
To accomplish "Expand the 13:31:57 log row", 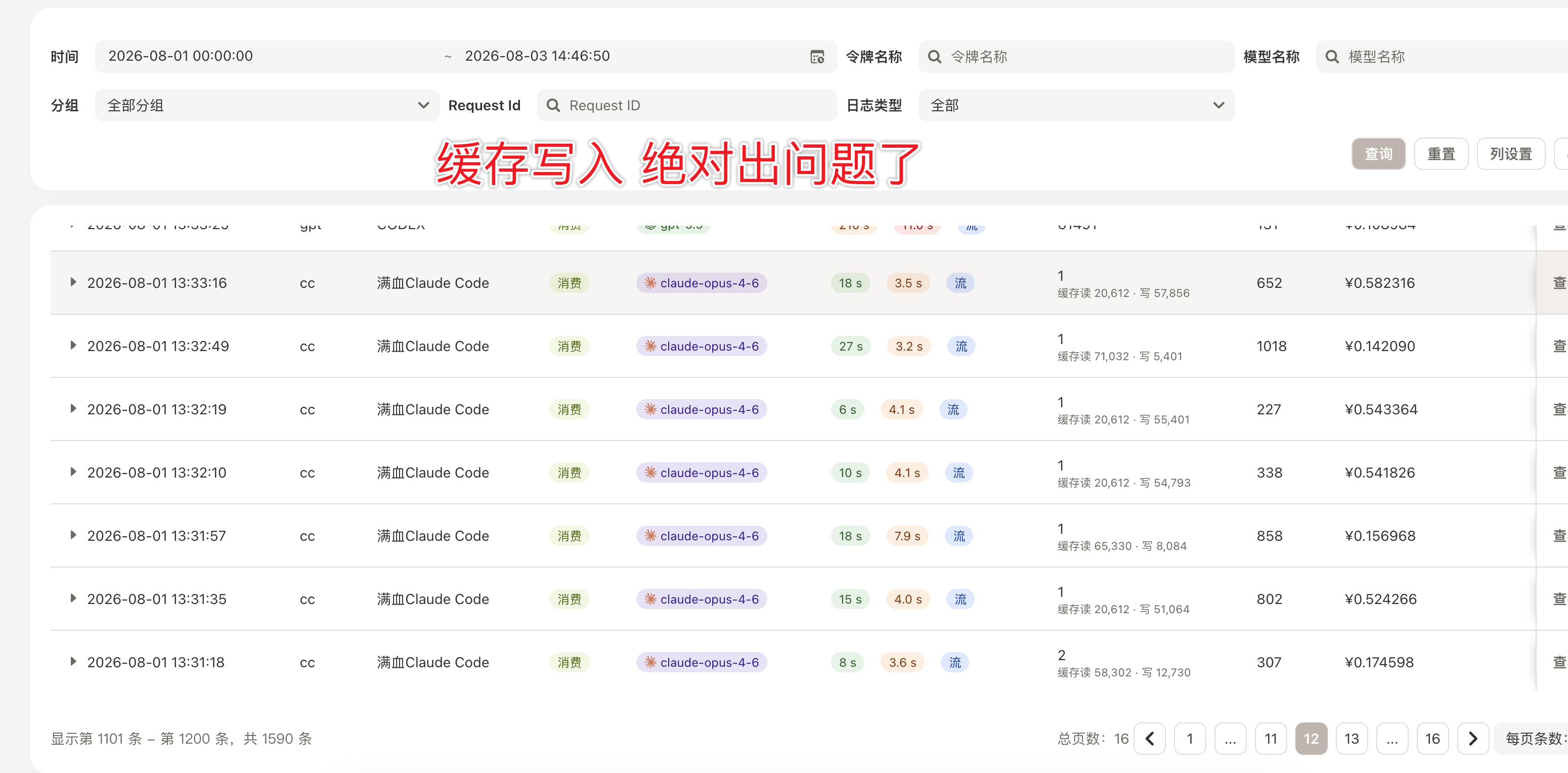I will click(x=73, y=536).
